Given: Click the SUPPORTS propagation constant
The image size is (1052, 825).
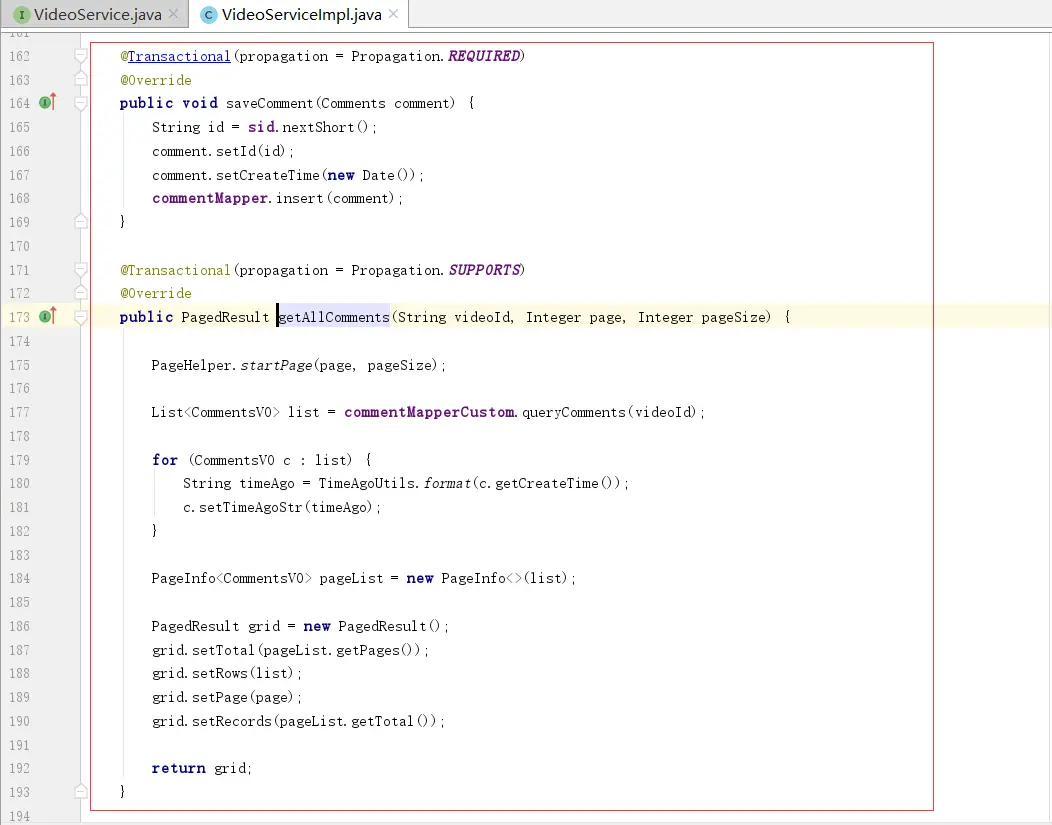Looking at the screenshot, I should [x=484, y=270].
